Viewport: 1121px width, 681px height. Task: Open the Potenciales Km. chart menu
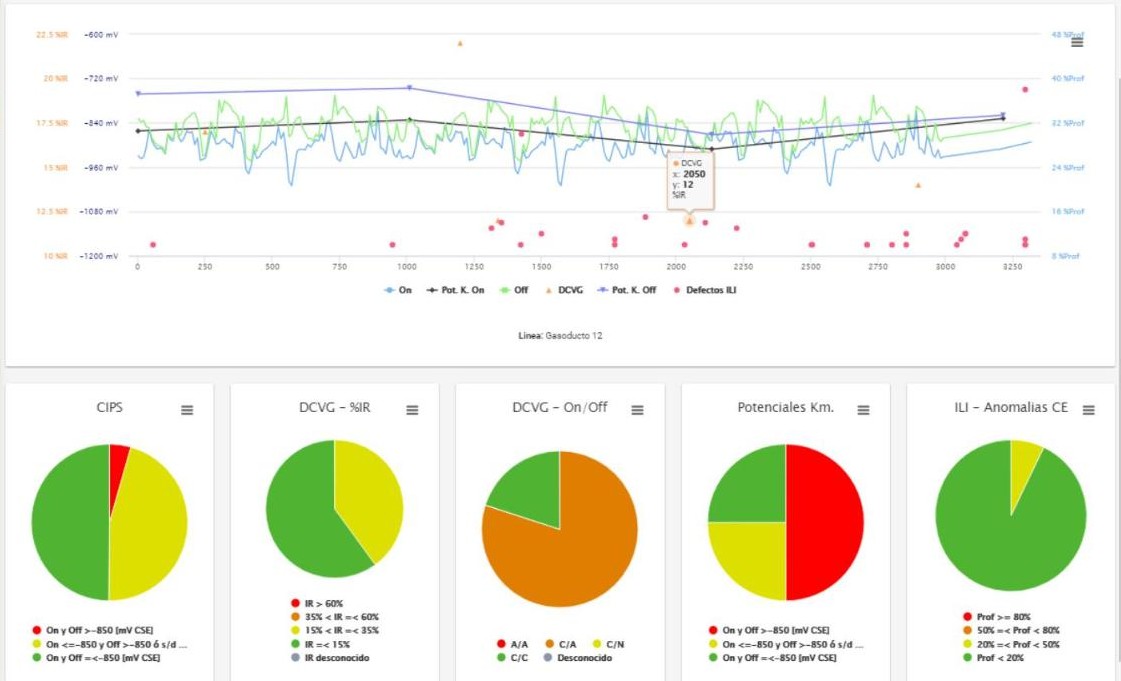click(x=863, y=410)
